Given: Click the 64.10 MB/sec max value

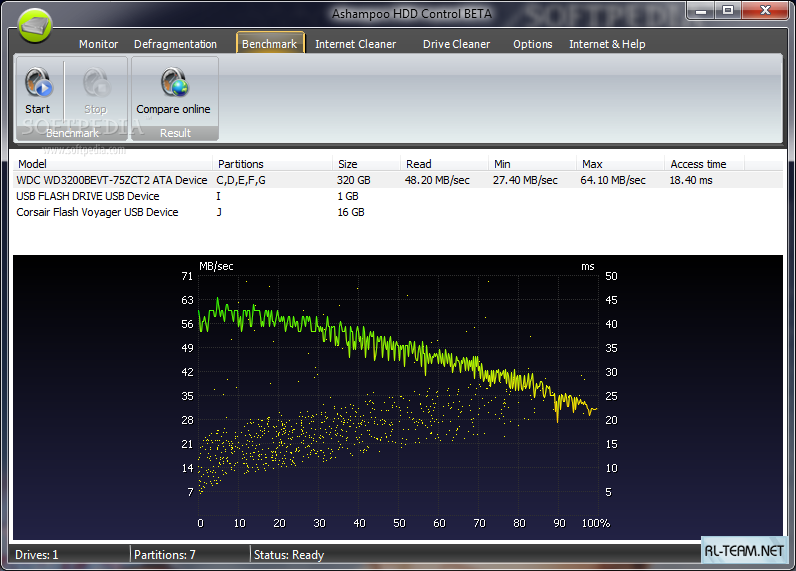Looking at the screenshot, I should 613,180.
